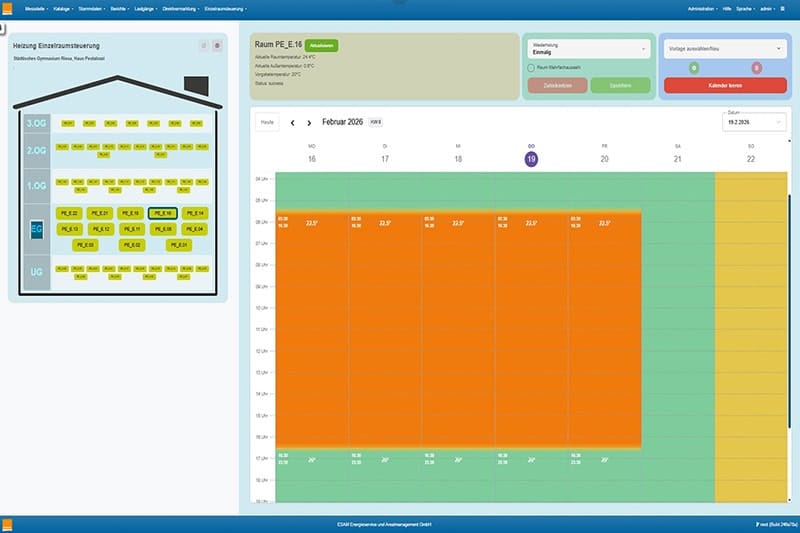This screenshot has width=800, height=533.
Task: Click the red round icon under Vorlage dropdown
Action: click(756, 68)
